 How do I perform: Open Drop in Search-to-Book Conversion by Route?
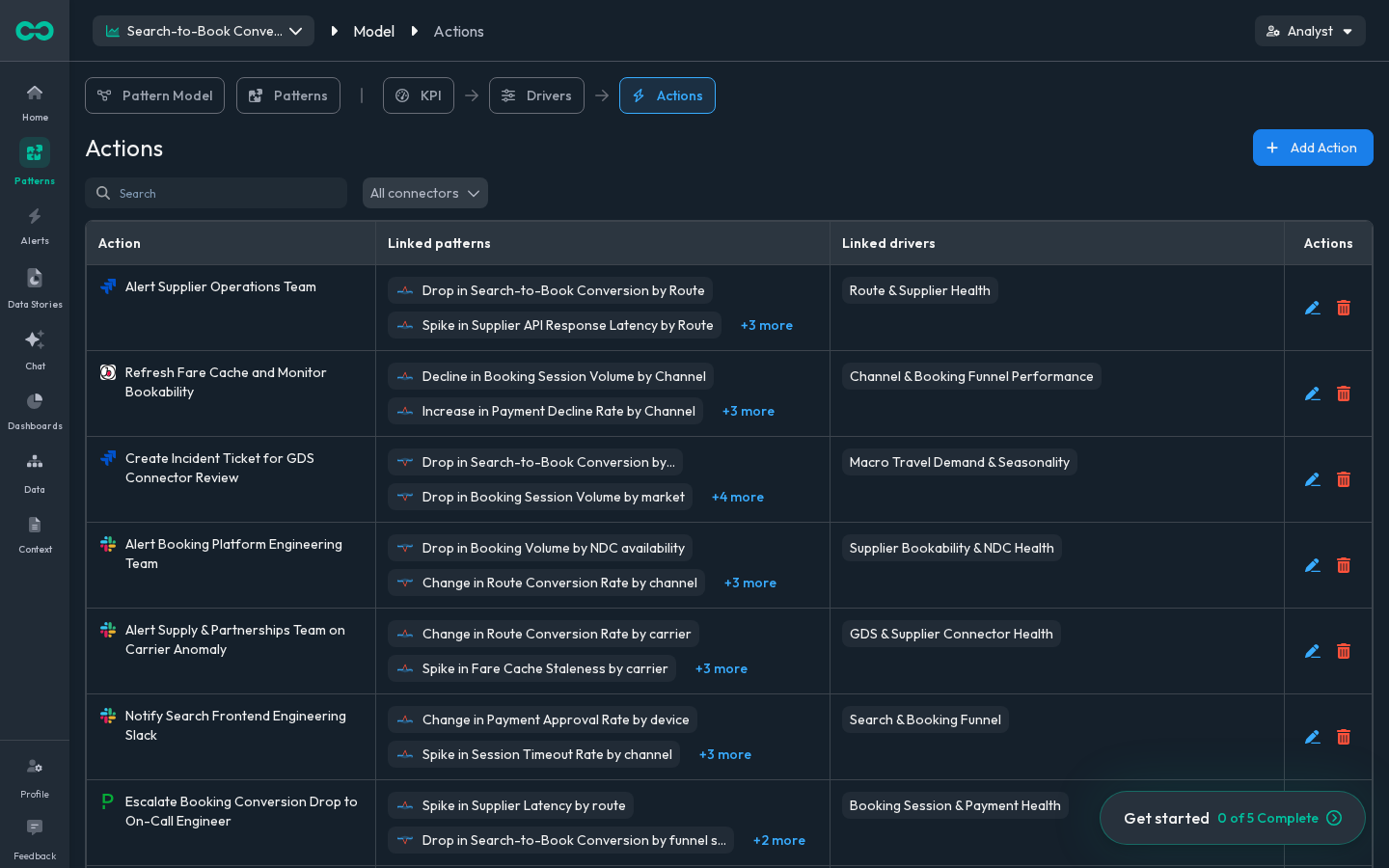click(550, 290)
